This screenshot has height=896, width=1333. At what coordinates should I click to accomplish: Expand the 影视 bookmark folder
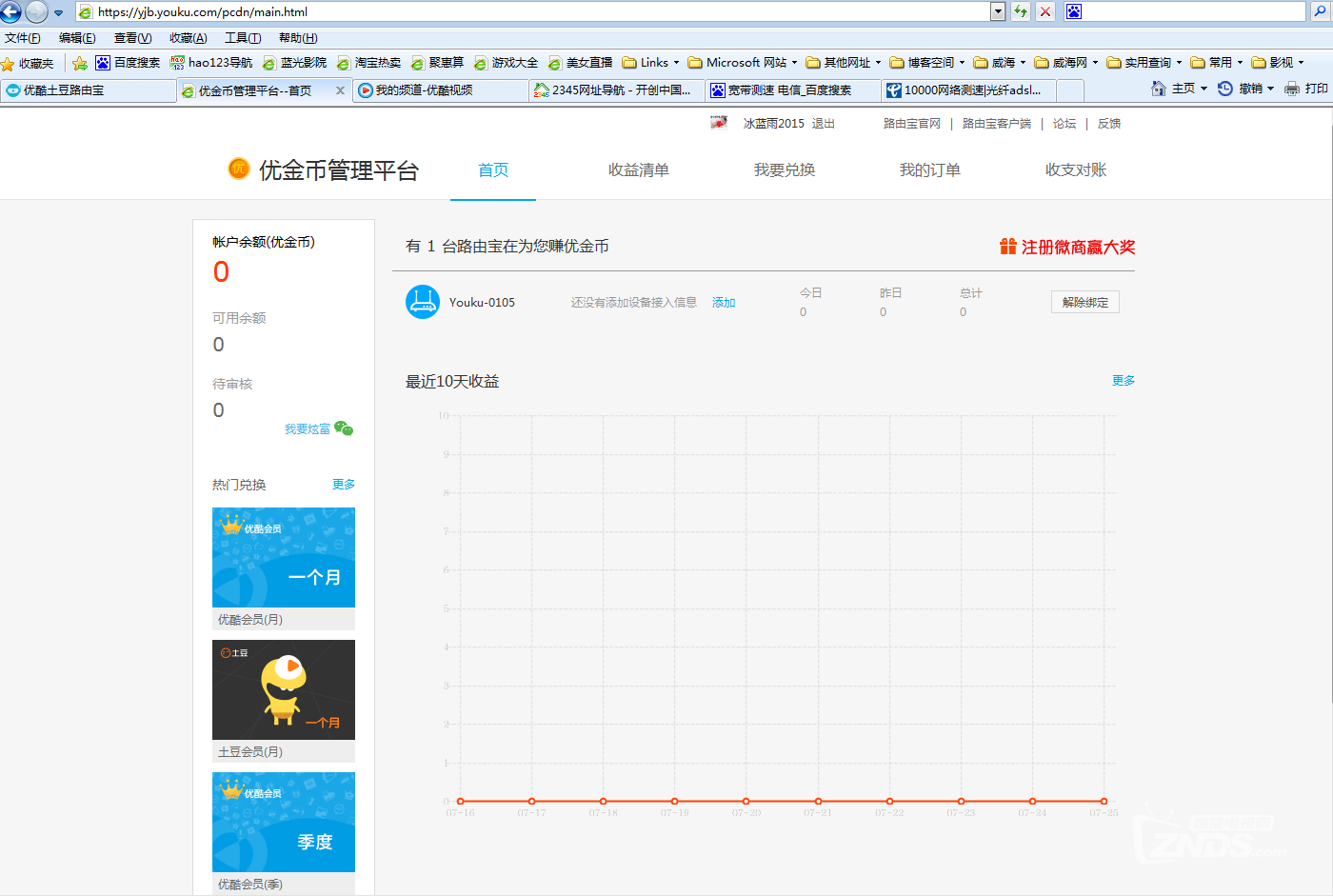click(1277, 63)
